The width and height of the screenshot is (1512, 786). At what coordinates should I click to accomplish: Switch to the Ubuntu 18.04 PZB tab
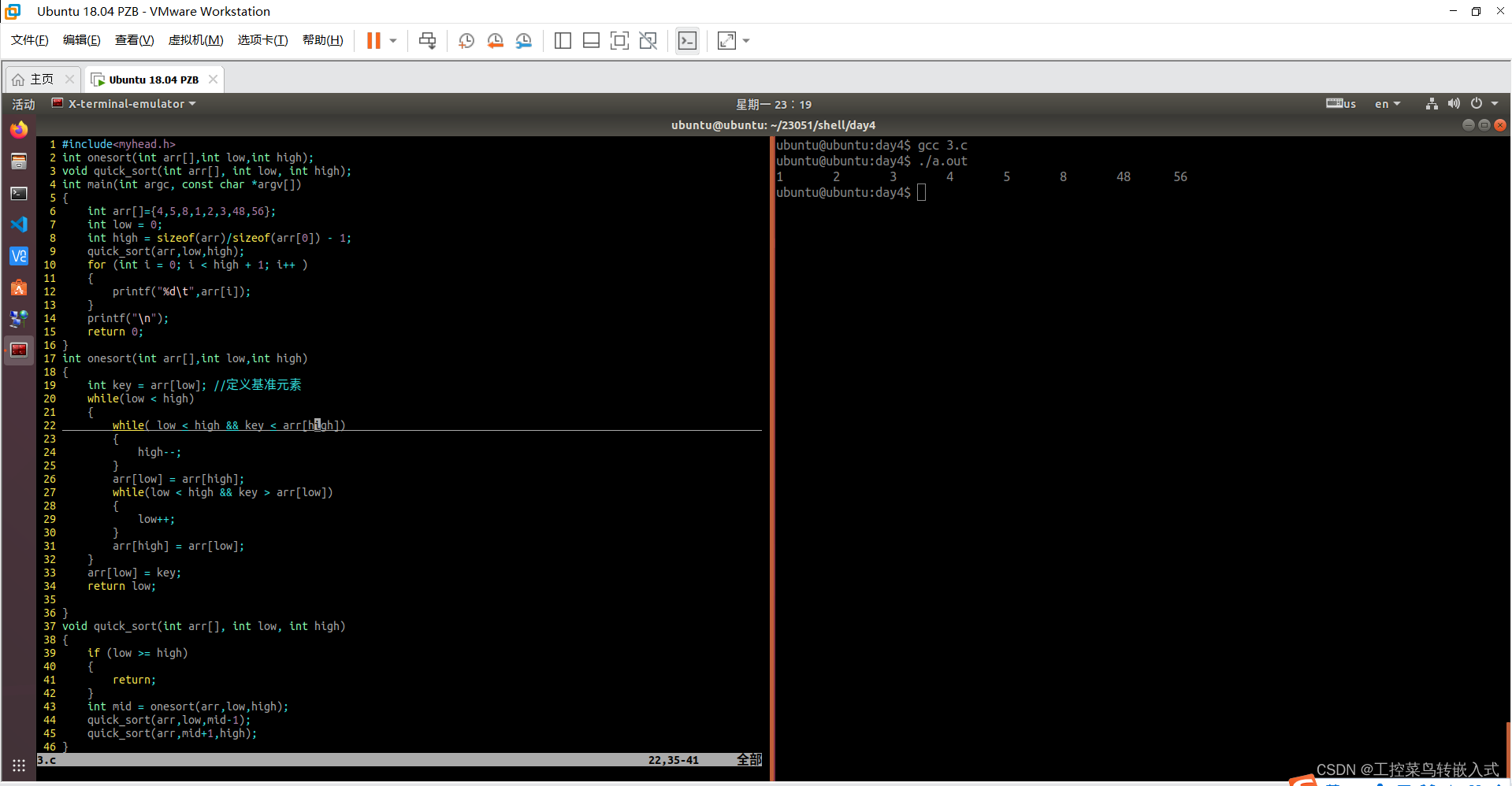coord(153,79)
